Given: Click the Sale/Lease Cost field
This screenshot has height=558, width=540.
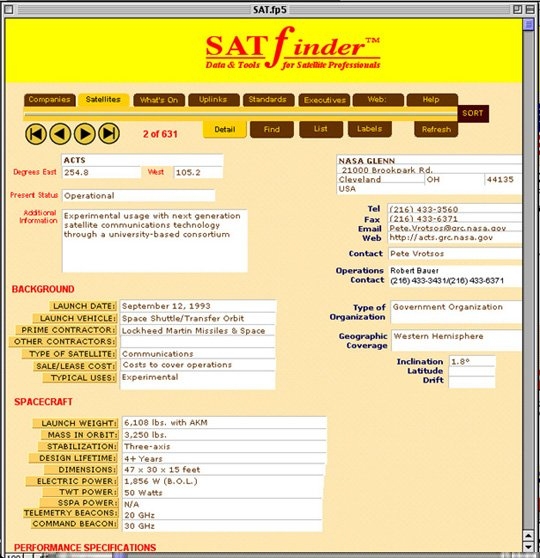Looking at the screenshot, I should point(198,365).
